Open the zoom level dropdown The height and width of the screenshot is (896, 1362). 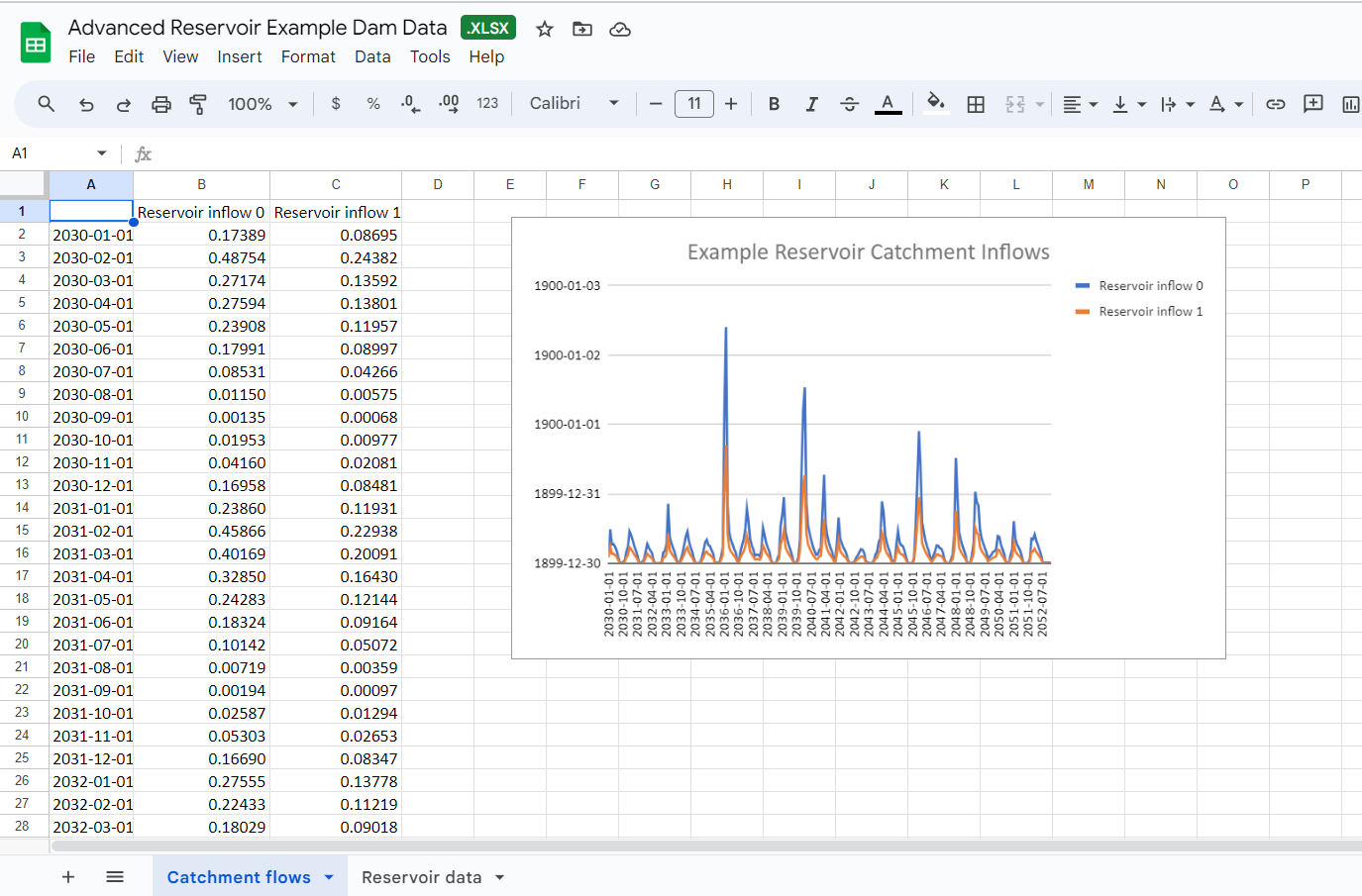tap(262, 104)
